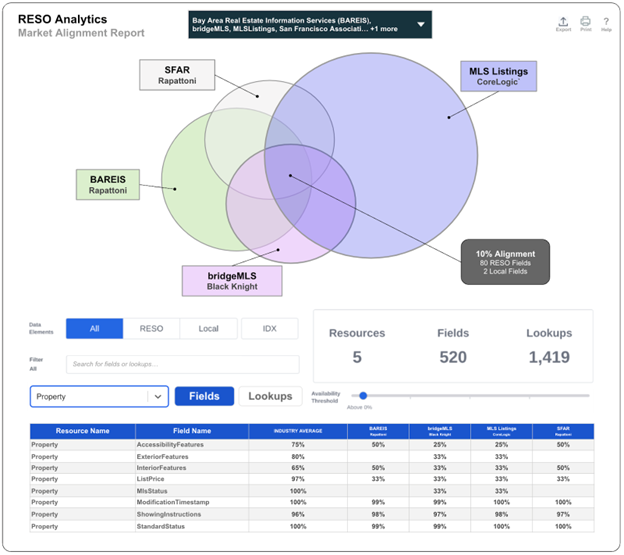Switch to the Local data elements tab
Image resolution: width=624 pixels, height=555 pixels.
pos(209,330)
